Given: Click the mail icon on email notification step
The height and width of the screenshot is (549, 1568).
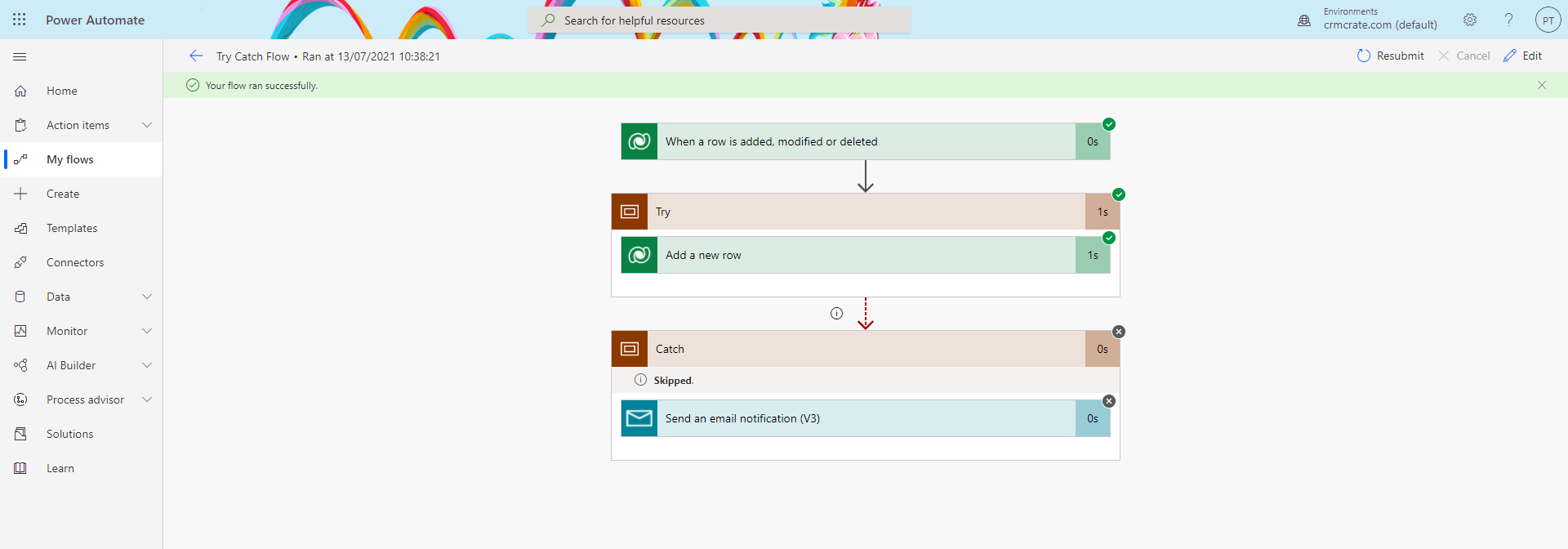Looking at the screenshot, I should click(639, 418).
